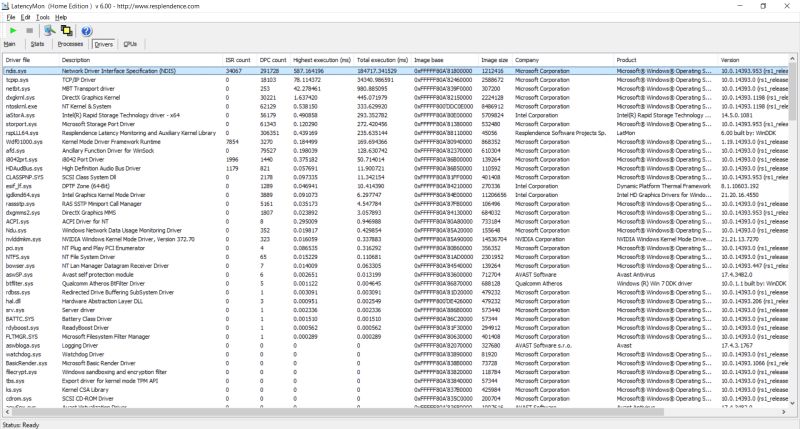Sort by the Version column header
800x429 pixels.
click(753, 60)
